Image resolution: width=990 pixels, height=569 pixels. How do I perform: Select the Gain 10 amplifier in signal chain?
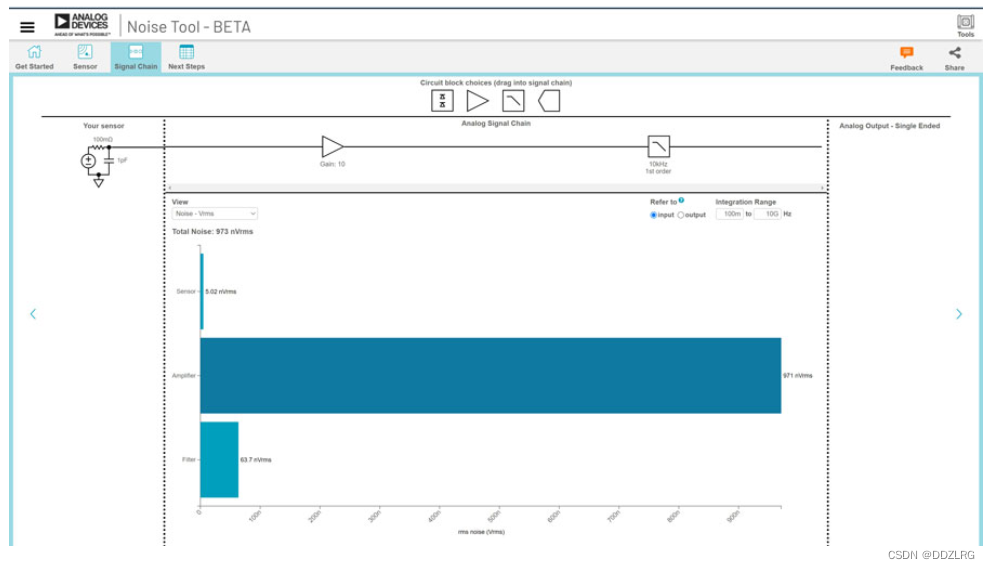click(332, 147)
